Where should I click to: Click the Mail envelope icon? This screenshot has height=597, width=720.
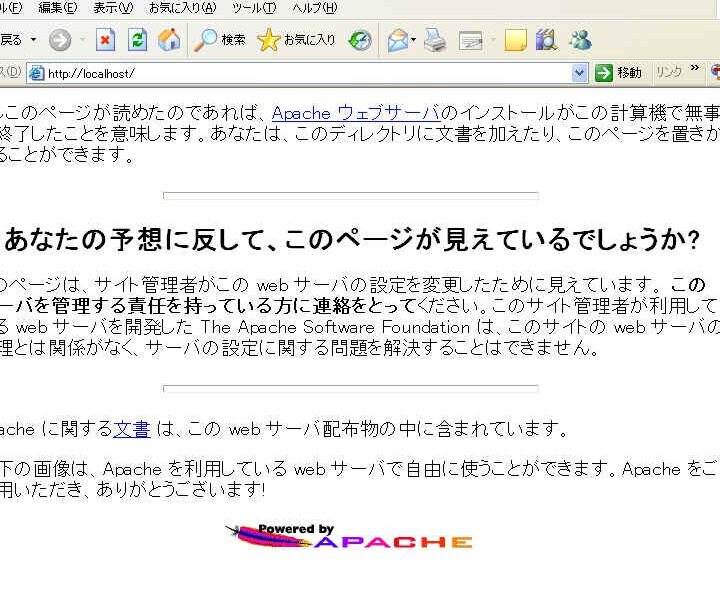point(398,40)
